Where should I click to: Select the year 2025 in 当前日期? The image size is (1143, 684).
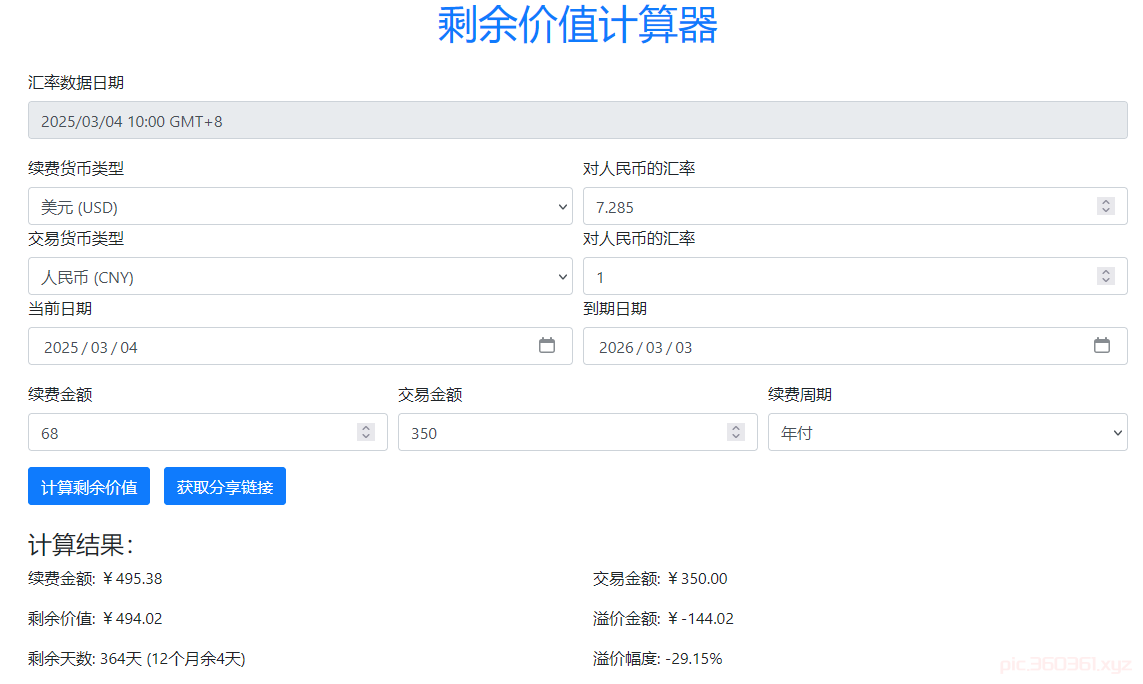point(61,348)
